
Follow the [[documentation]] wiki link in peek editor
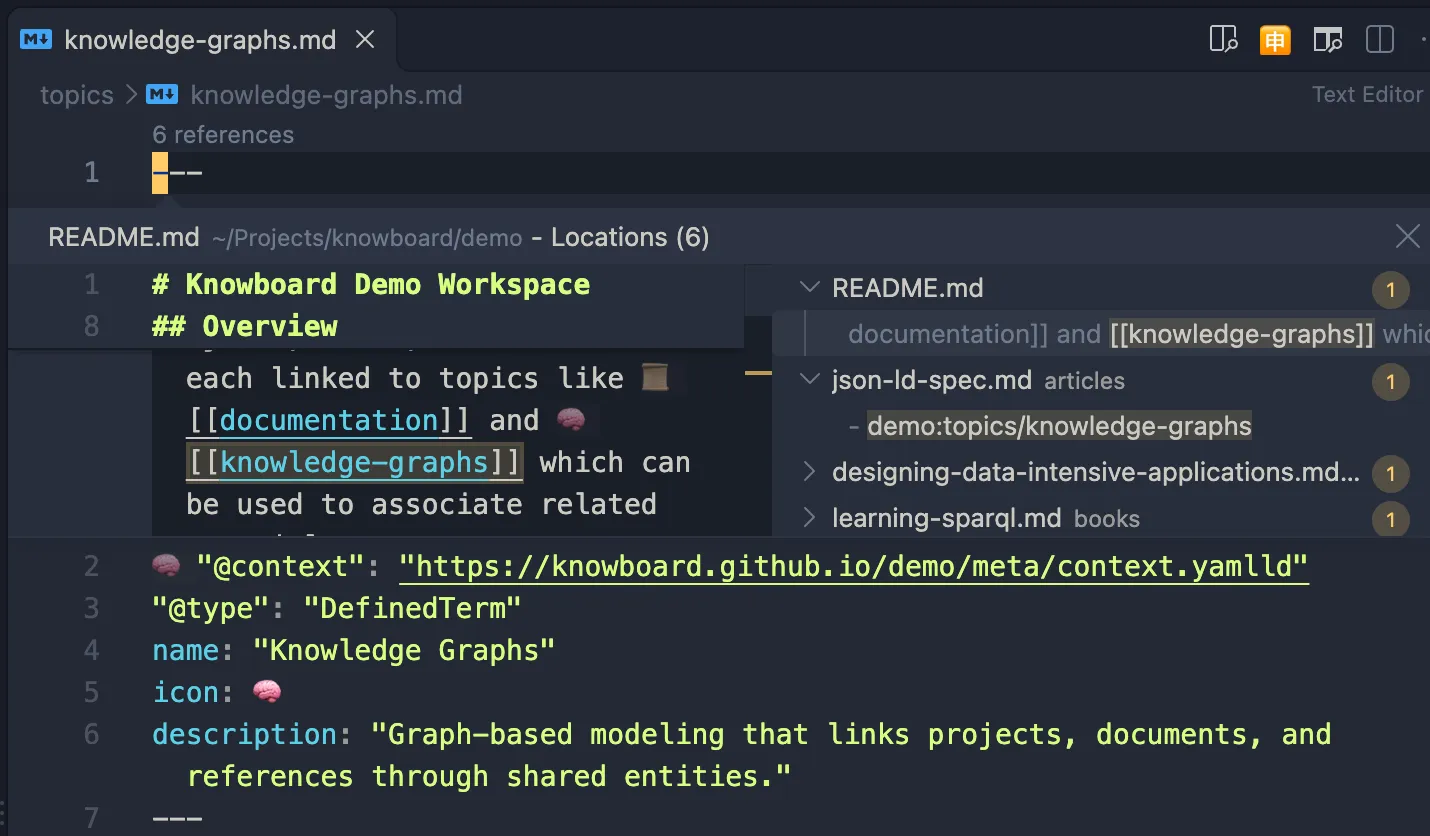point(329,420)
